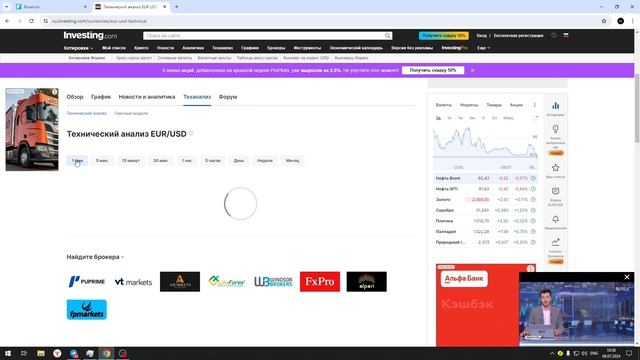Screen dimensions: 640x360
Task: Expand the Котировки menu
Action: (78, 48)
